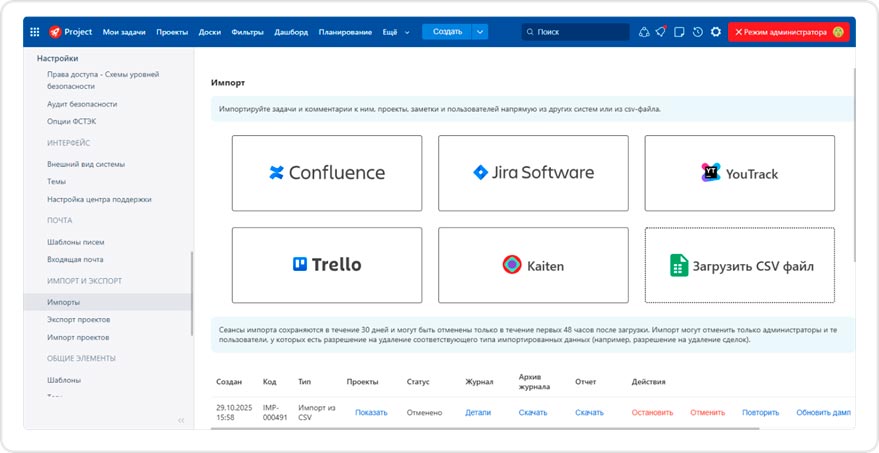Select Confluence import card
The width and height of the screenshot is (879, 453).
click(x=327, y=173)
